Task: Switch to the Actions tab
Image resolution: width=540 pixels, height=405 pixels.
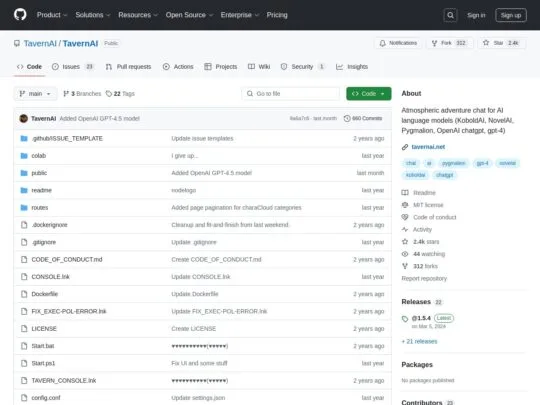Action: pyautogui.click(x=178, y=67)
